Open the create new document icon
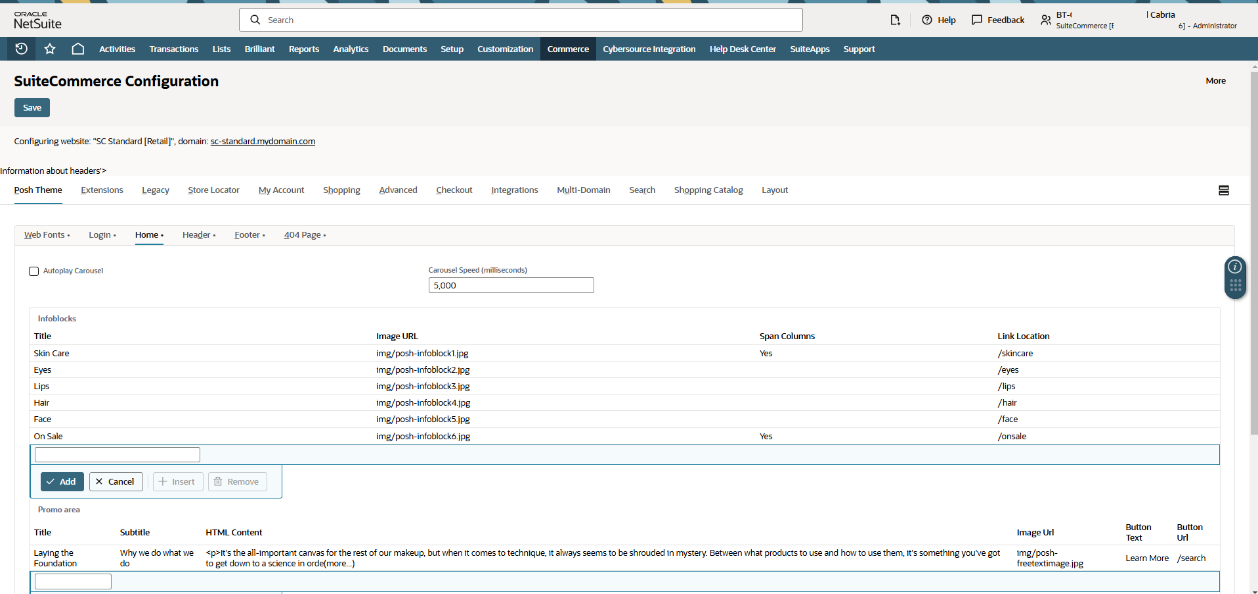 pos(895,20)
